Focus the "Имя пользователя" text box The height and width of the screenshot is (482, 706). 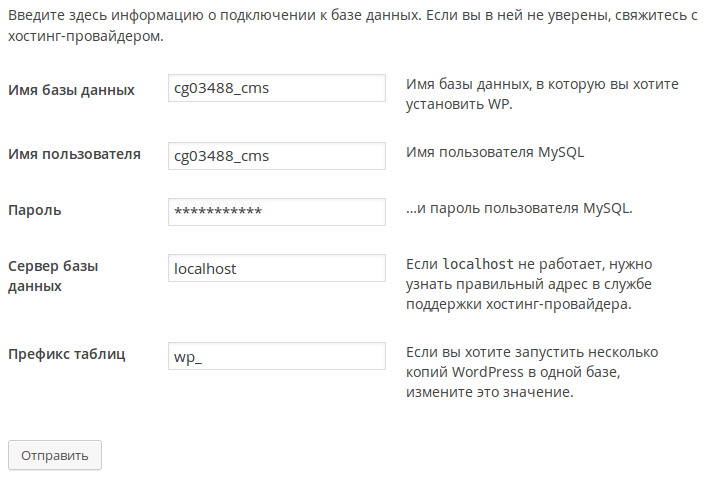pyautogui.click(x=277, y=156)
